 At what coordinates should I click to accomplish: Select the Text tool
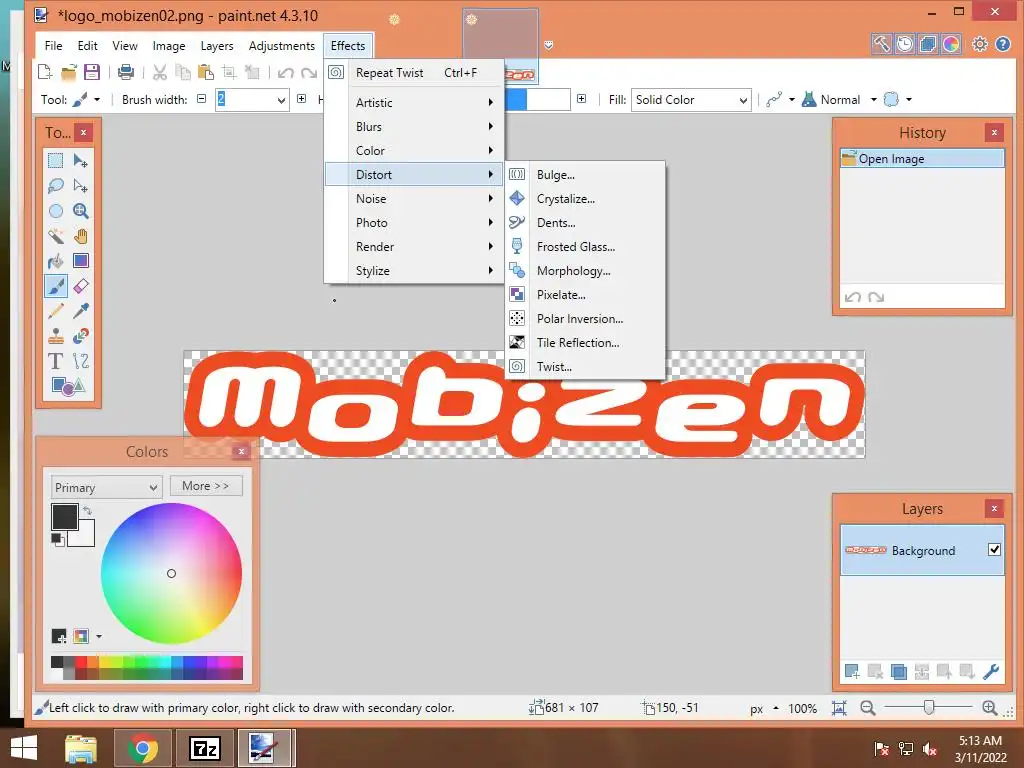pos(56,360)
